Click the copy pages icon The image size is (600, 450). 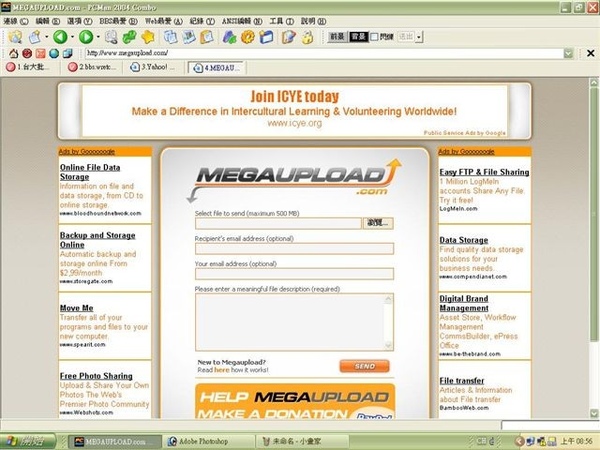coord(170,37)
